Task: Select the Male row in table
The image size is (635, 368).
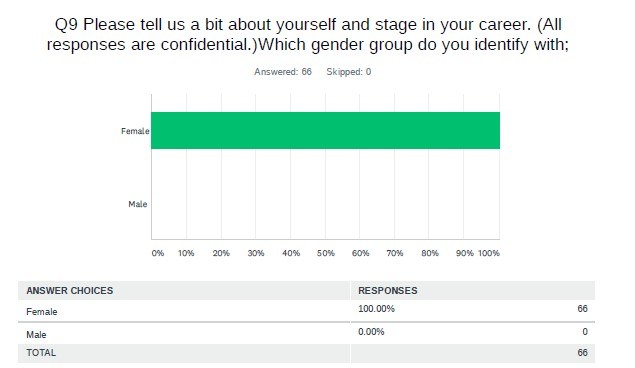Action: [x=307, y=334]
